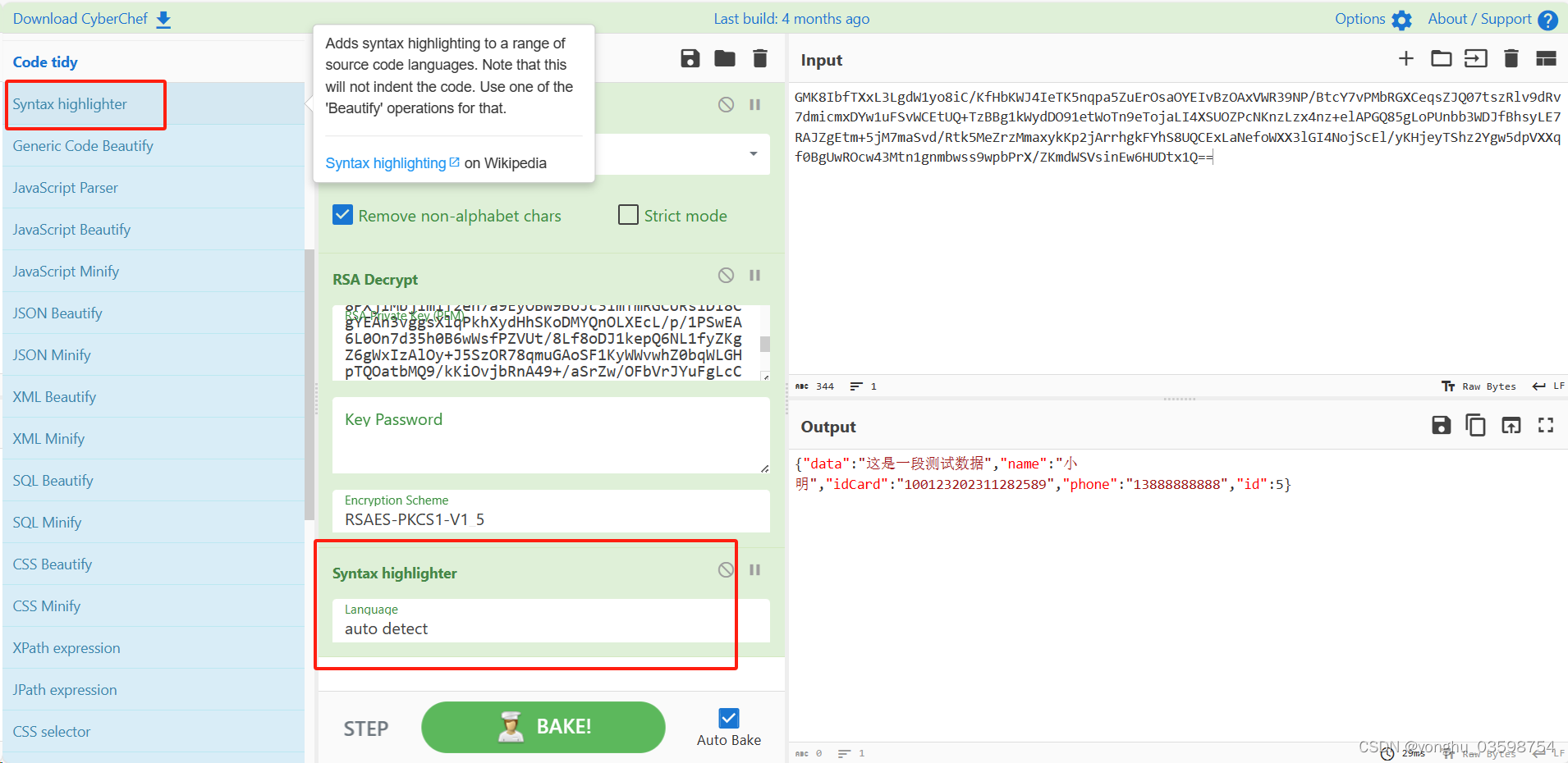Screen dimensions: 1568x763
Task: Delete the recipe using the trash icon
Action: [759, 58]
